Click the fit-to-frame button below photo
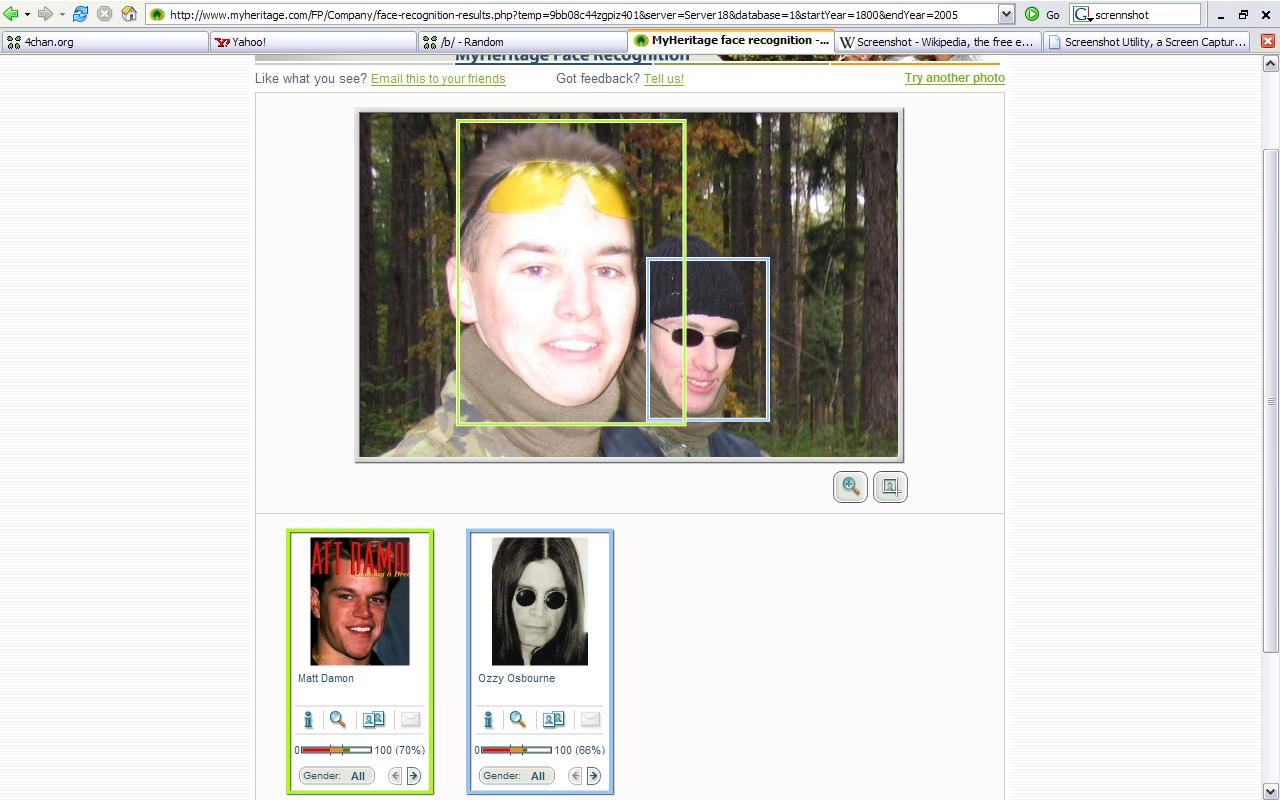The height and width of the screenshot is (800, 1280). point(890,487)
